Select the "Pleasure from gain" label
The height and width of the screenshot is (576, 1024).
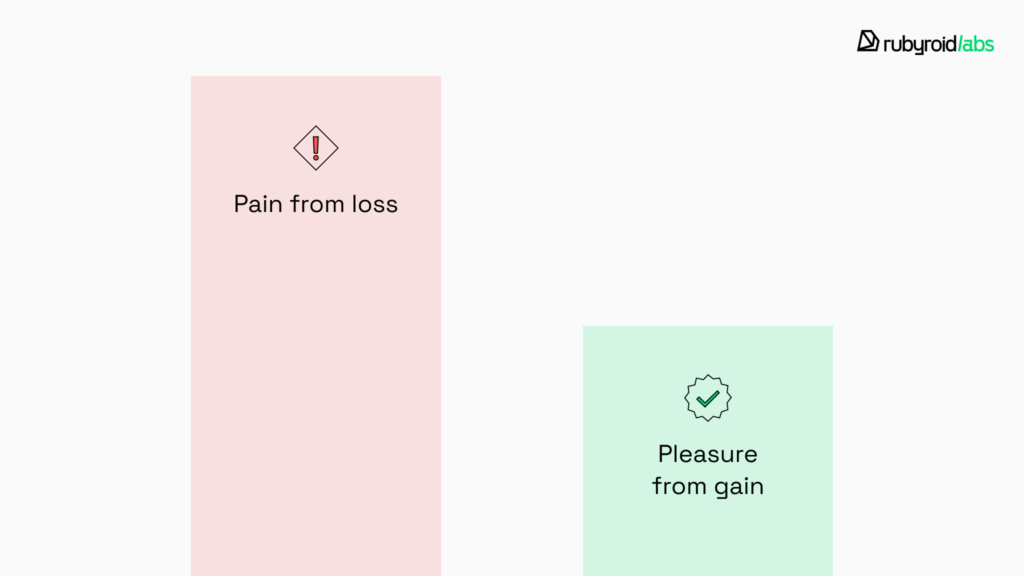click(x=708, y=470)
